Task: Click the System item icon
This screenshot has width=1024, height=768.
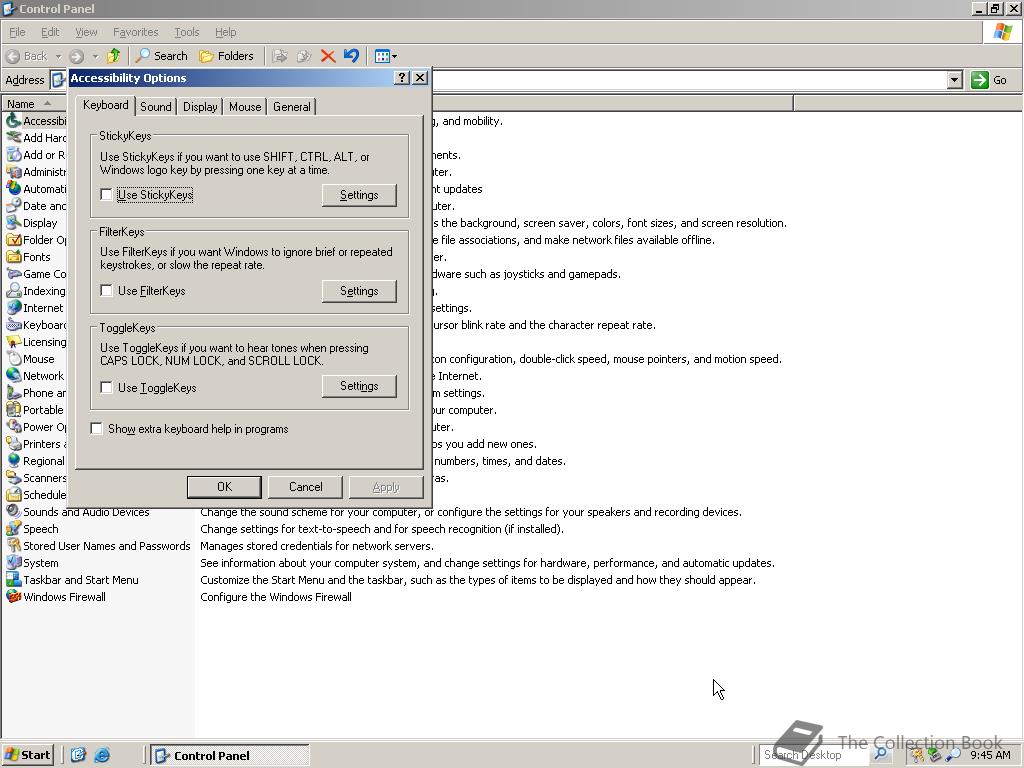Action: click(13, 562)
